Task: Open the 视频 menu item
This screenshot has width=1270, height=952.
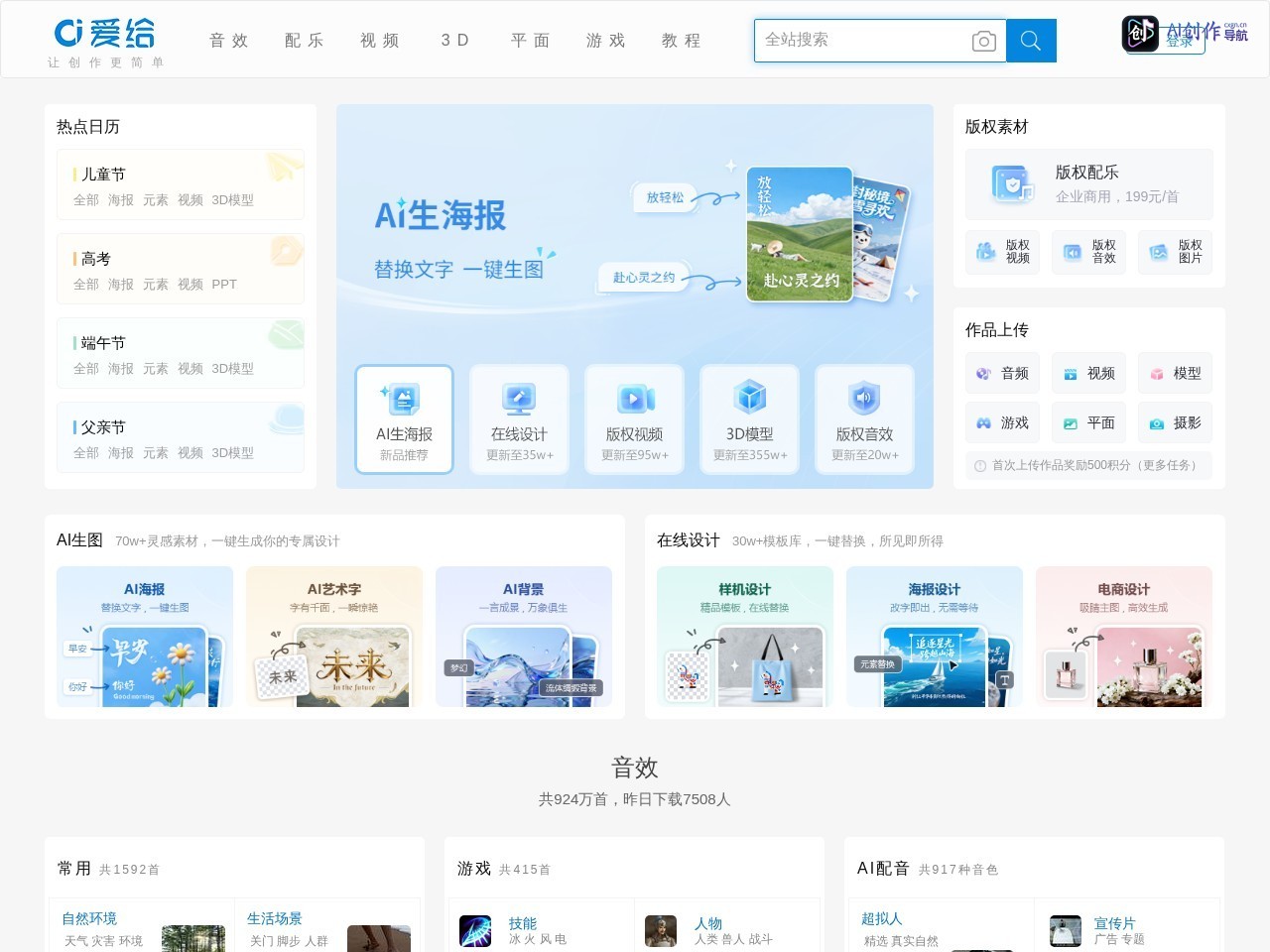Action: [379, 41]
